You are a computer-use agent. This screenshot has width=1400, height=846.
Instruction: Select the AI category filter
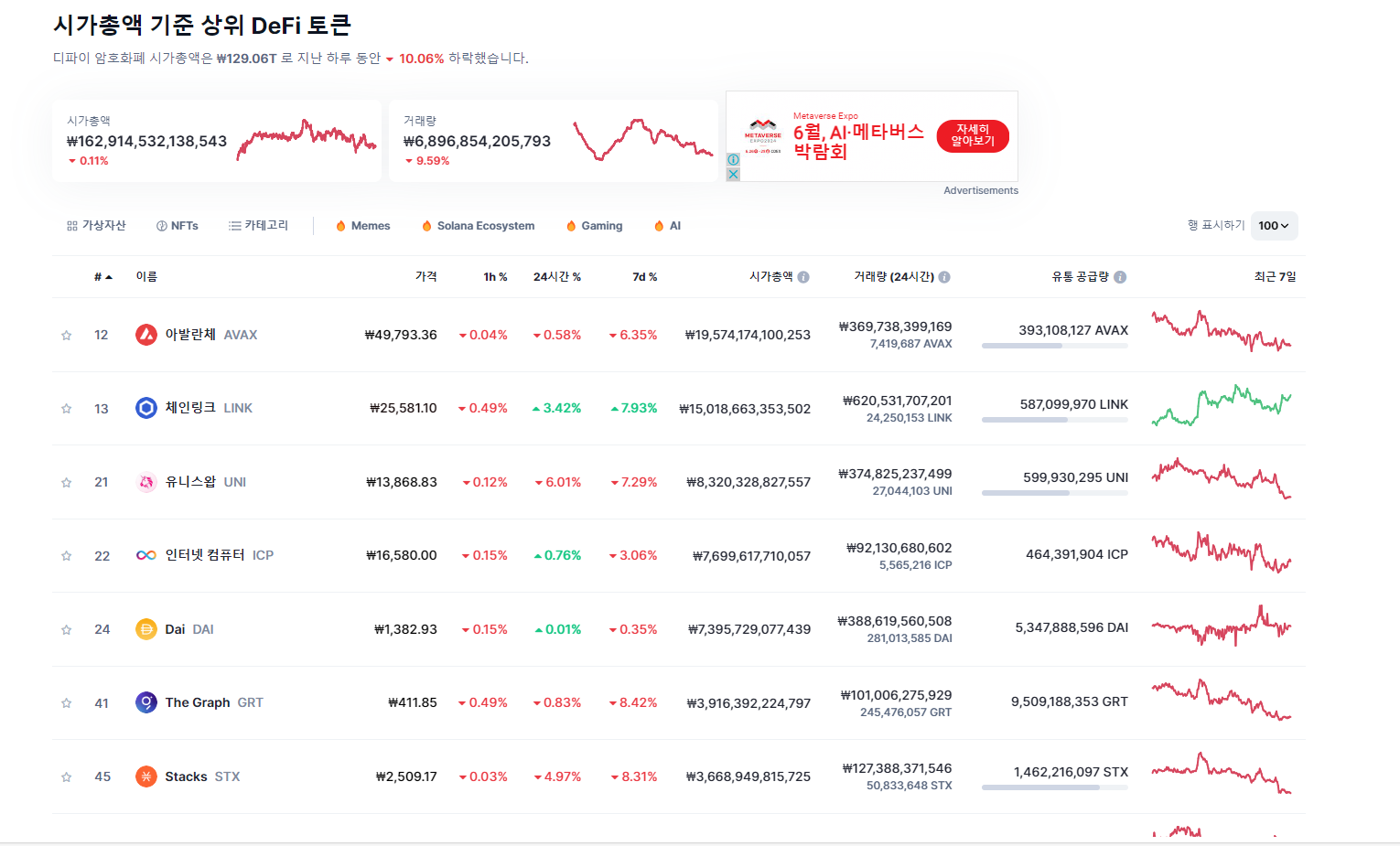coord(668,226)
